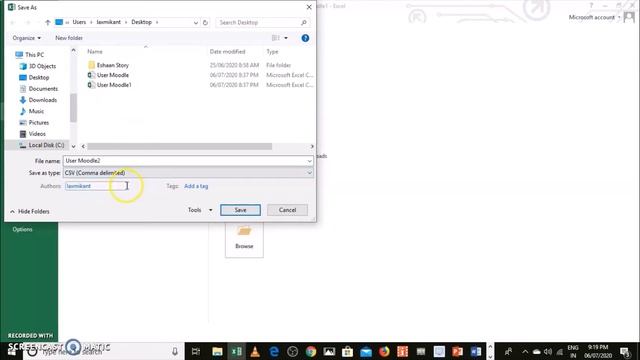Click the search magnifier icon
This screenshot has height=360, width=640.
tap(304, 22)
